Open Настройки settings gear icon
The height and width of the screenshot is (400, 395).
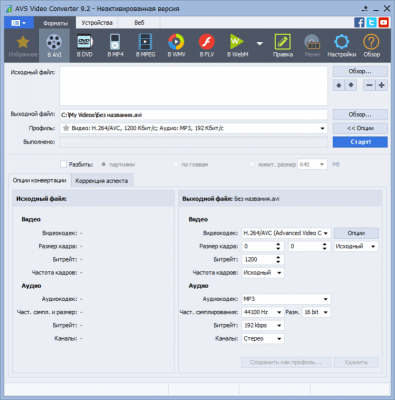tap(342, 45)
